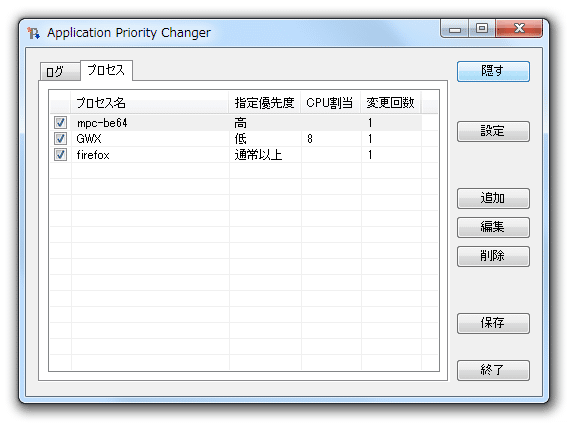Sort by プロセス名 column header

pos(150,103)
